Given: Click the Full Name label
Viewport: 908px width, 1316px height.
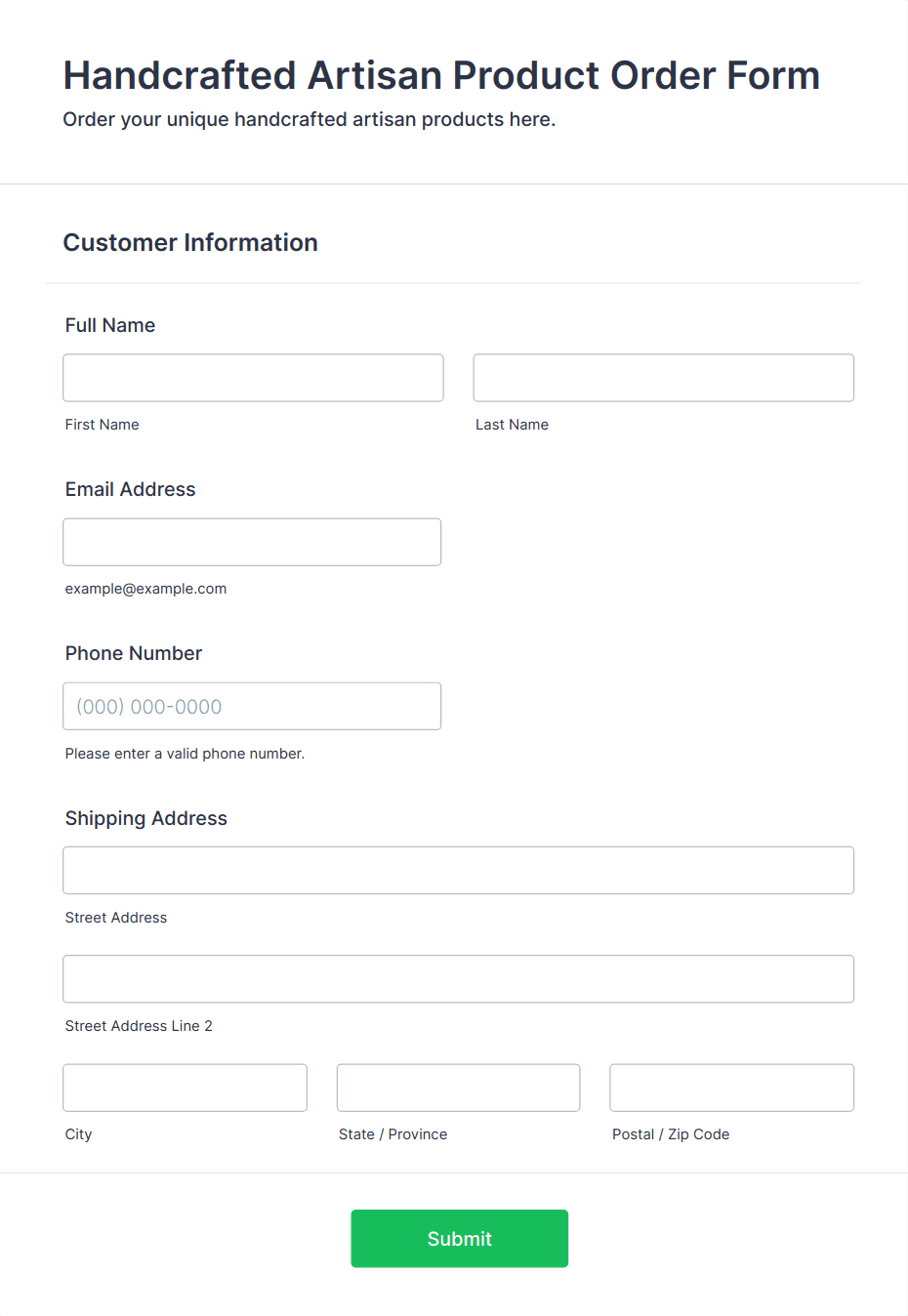Looking at the screenshot, I should coord(110,325).
